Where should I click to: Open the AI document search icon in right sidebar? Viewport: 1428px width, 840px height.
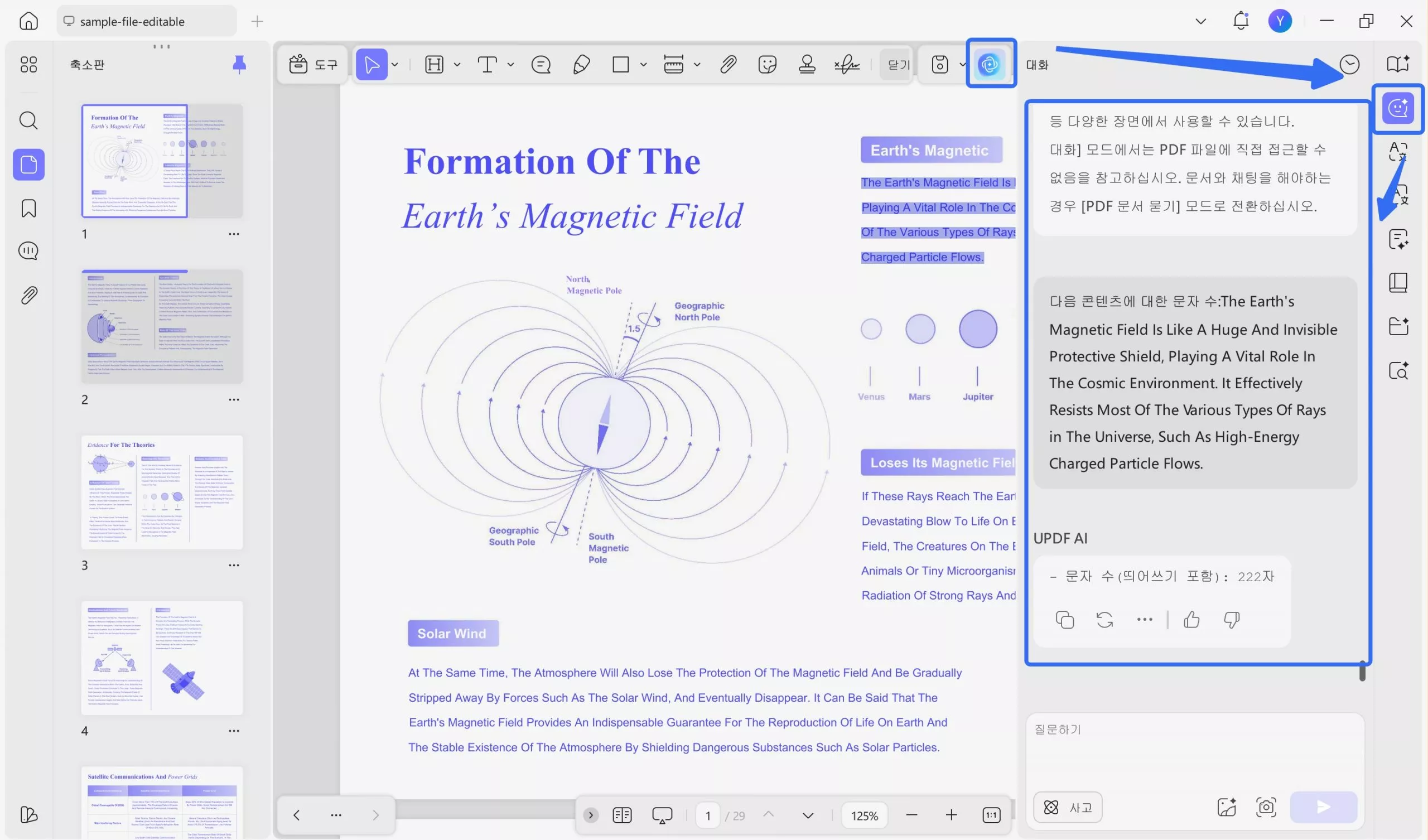click(1398, 370)
